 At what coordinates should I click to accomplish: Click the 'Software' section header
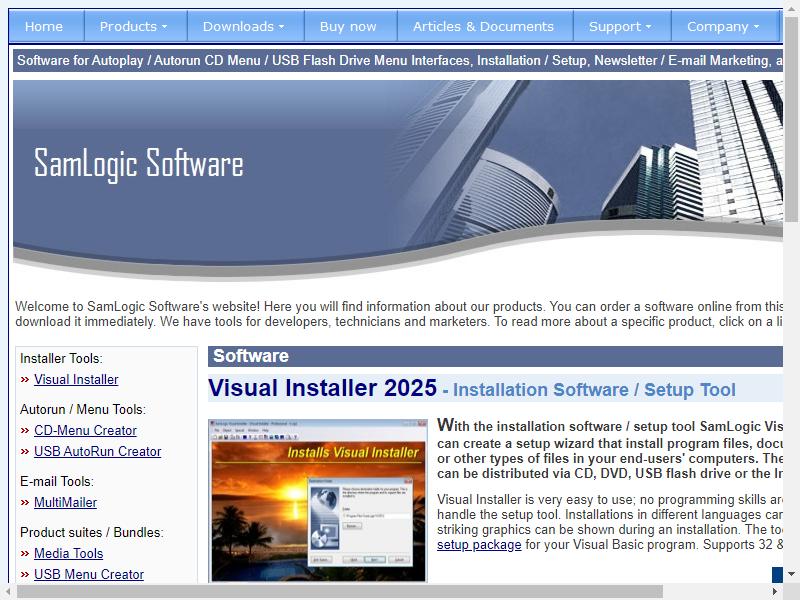(251, 356)
